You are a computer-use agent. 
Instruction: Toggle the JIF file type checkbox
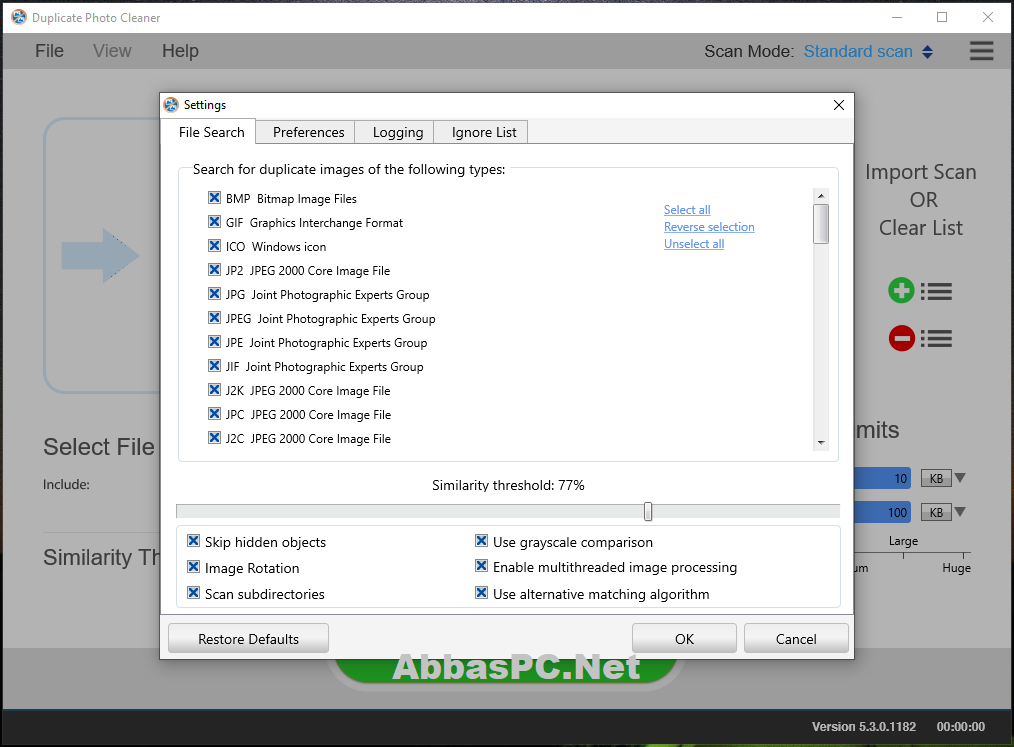pos(215,366)
